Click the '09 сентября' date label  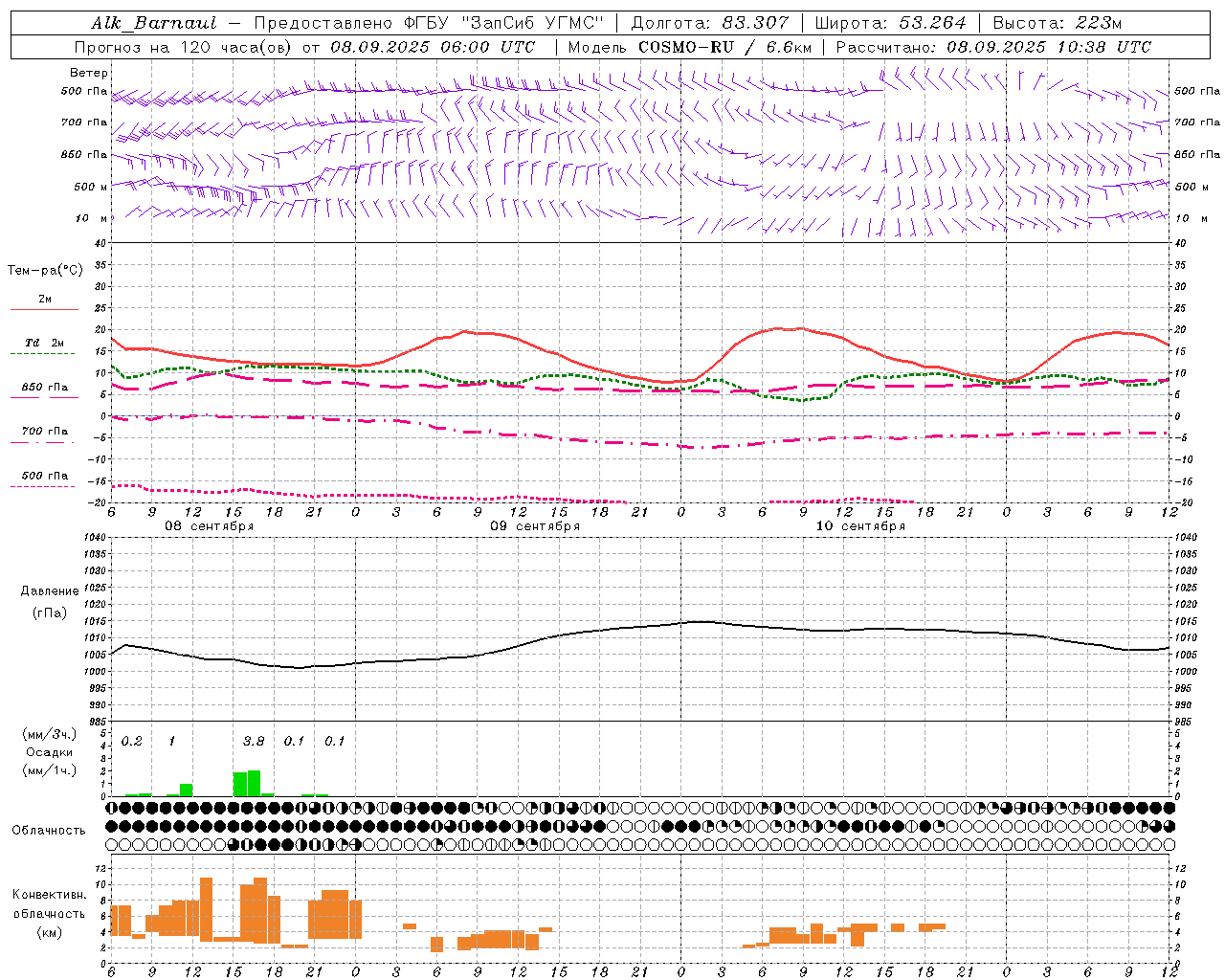(x=535, y=526)
